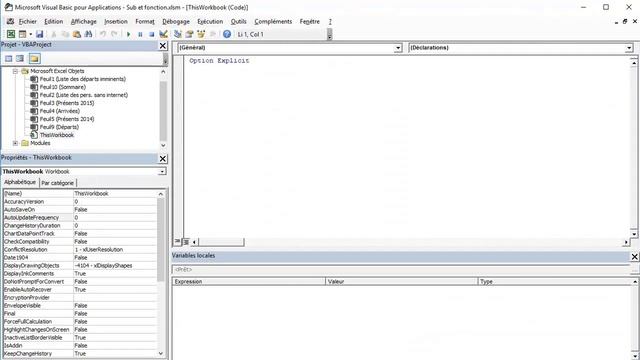Click the Insert UserForm toolbar icon
The image size is (640, 360).
pos(22,34)
